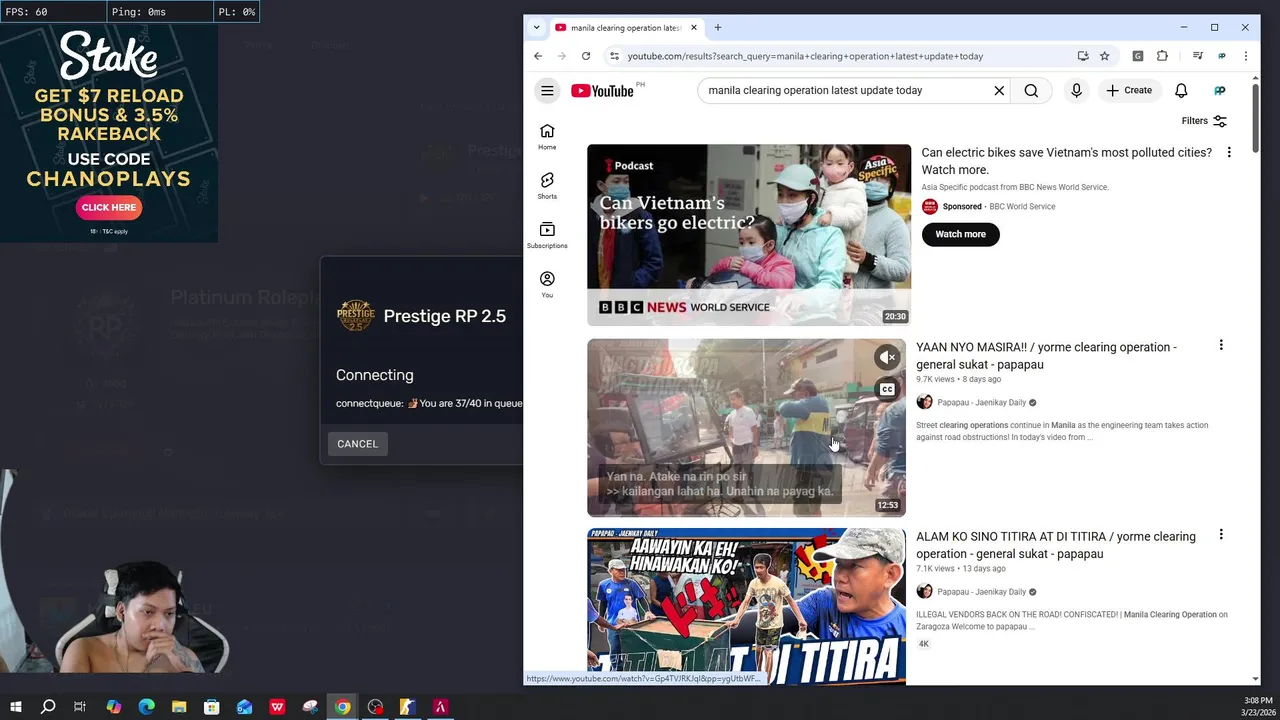The width and height of the screenshot is (1280, 720).
Task: Open BBC World Service sponsor link
Action: (1022, 207)
